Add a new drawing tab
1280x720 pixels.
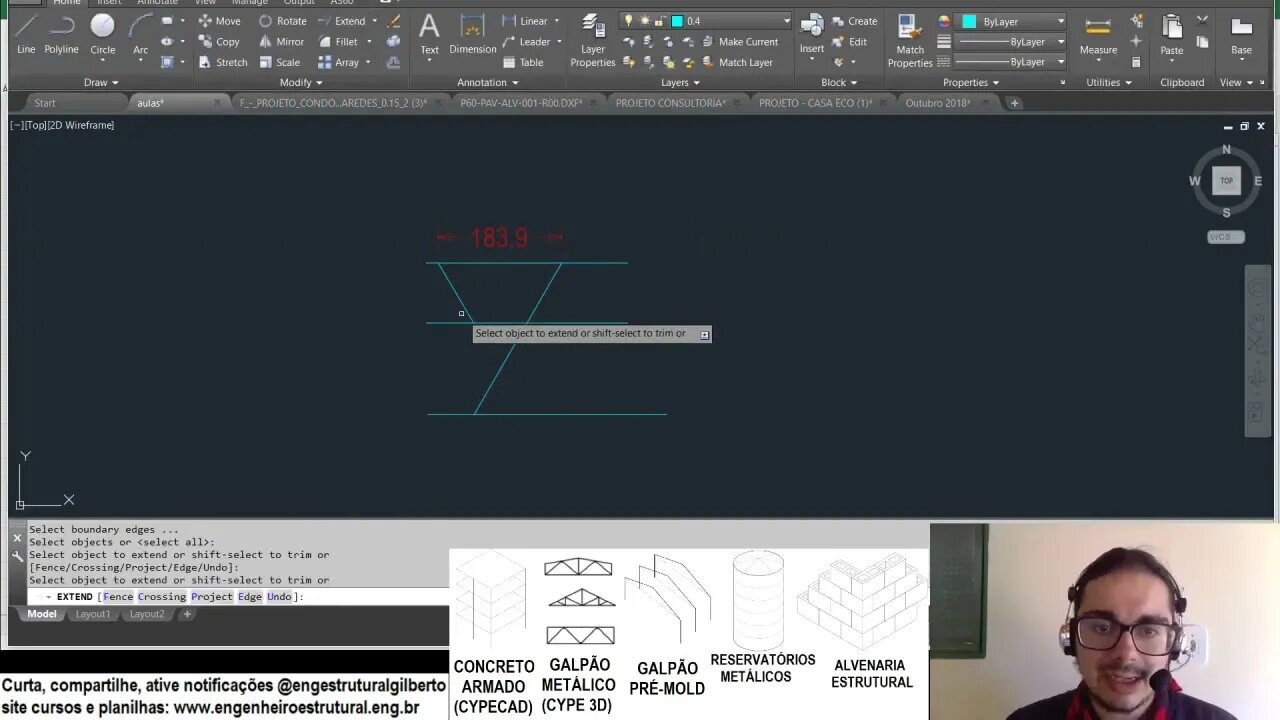coord(1014,103)
